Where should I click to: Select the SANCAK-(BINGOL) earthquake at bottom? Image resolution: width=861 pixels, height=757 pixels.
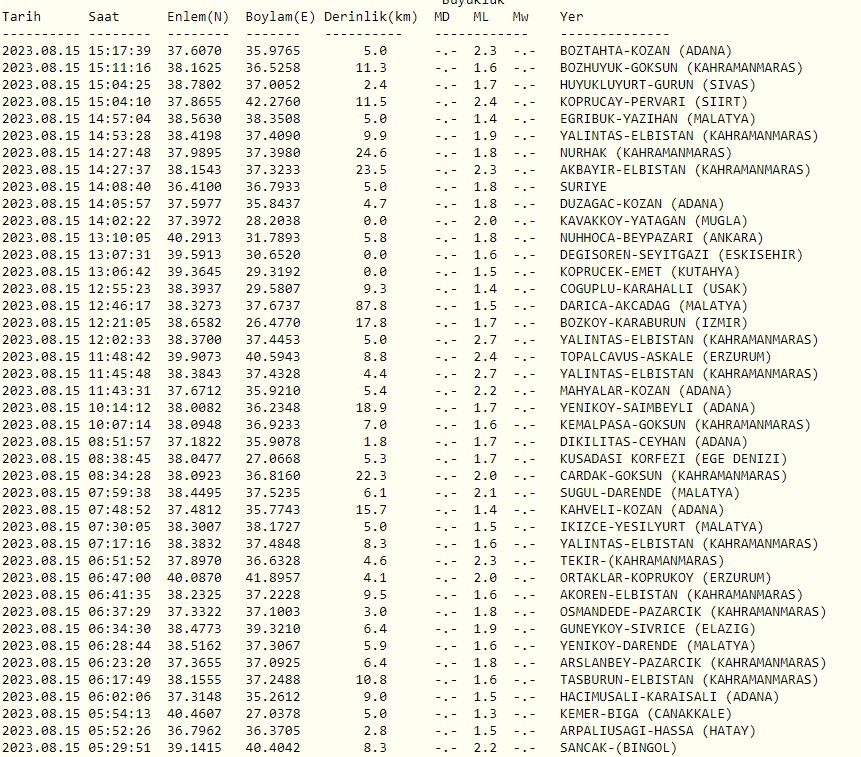(615, 748)
